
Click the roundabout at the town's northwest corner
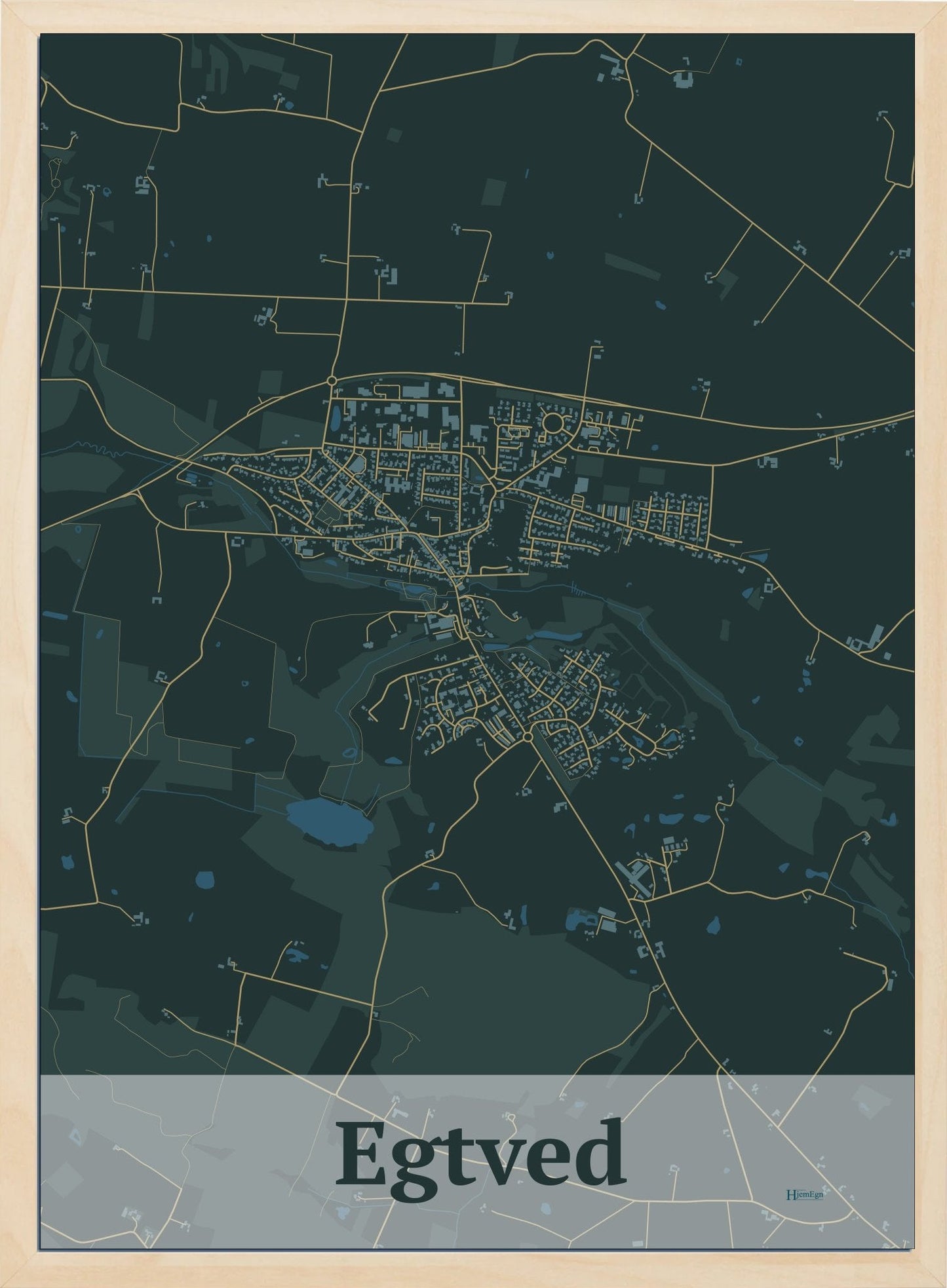click(332, 380)
